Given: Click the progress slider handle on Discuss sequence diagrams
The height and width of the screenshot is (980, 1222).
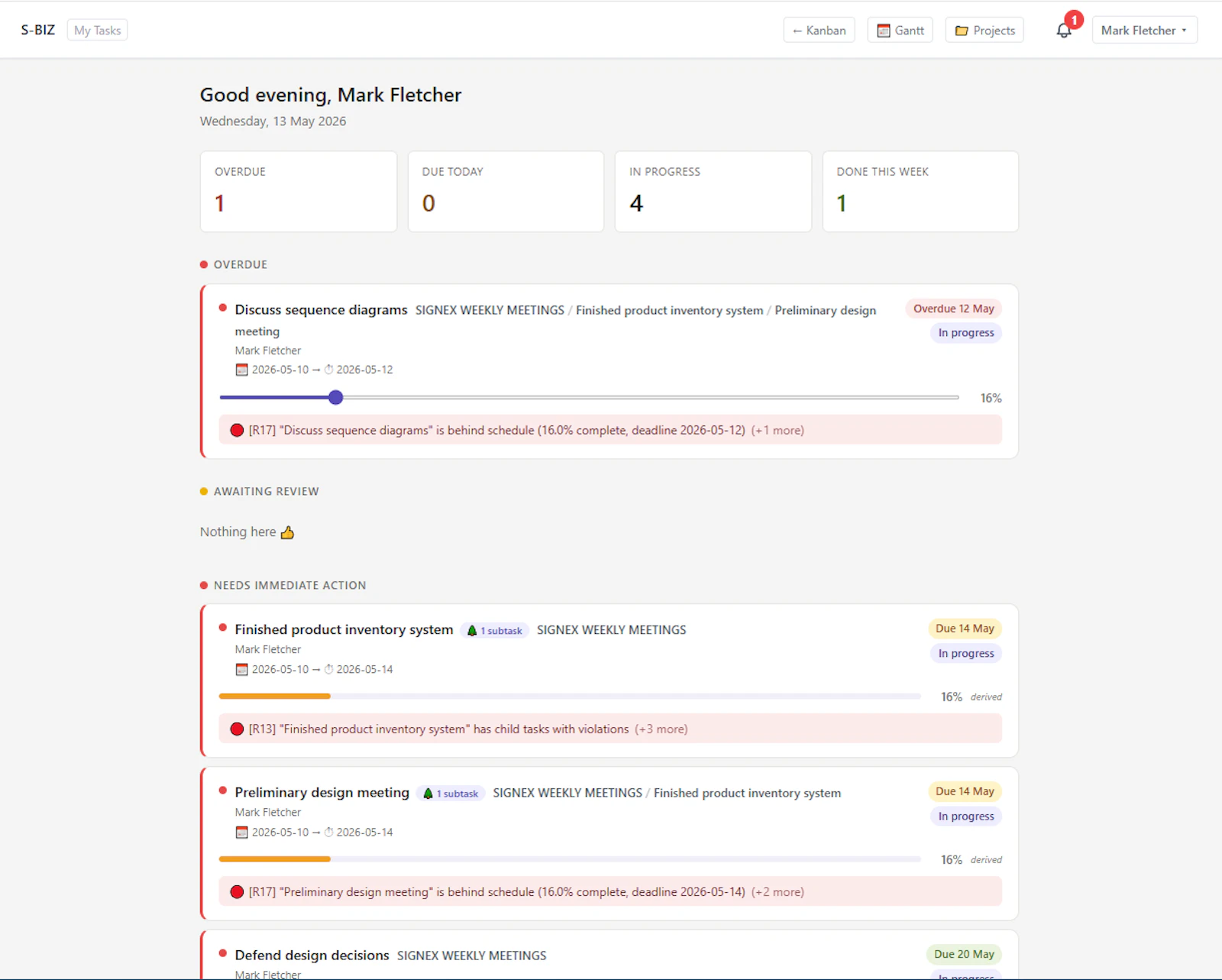Looking at the screenshot, I should (x=335, y=397).
